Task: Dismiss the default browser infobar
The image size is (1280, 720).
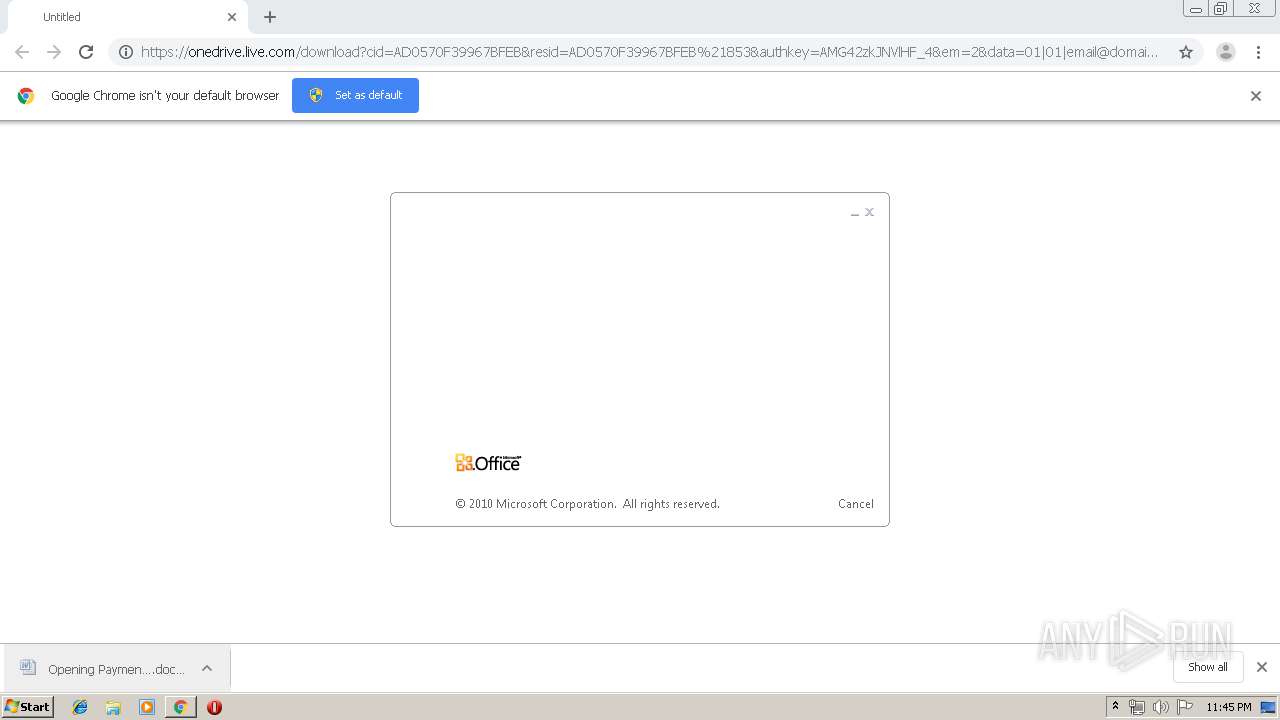Action: pyautogui.click(x=1256, y=96)
